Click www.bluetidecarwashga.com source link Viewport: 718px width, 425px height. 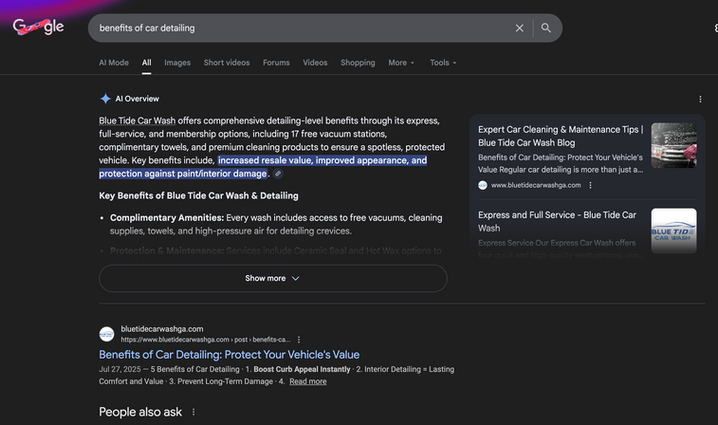pos(536,185)
